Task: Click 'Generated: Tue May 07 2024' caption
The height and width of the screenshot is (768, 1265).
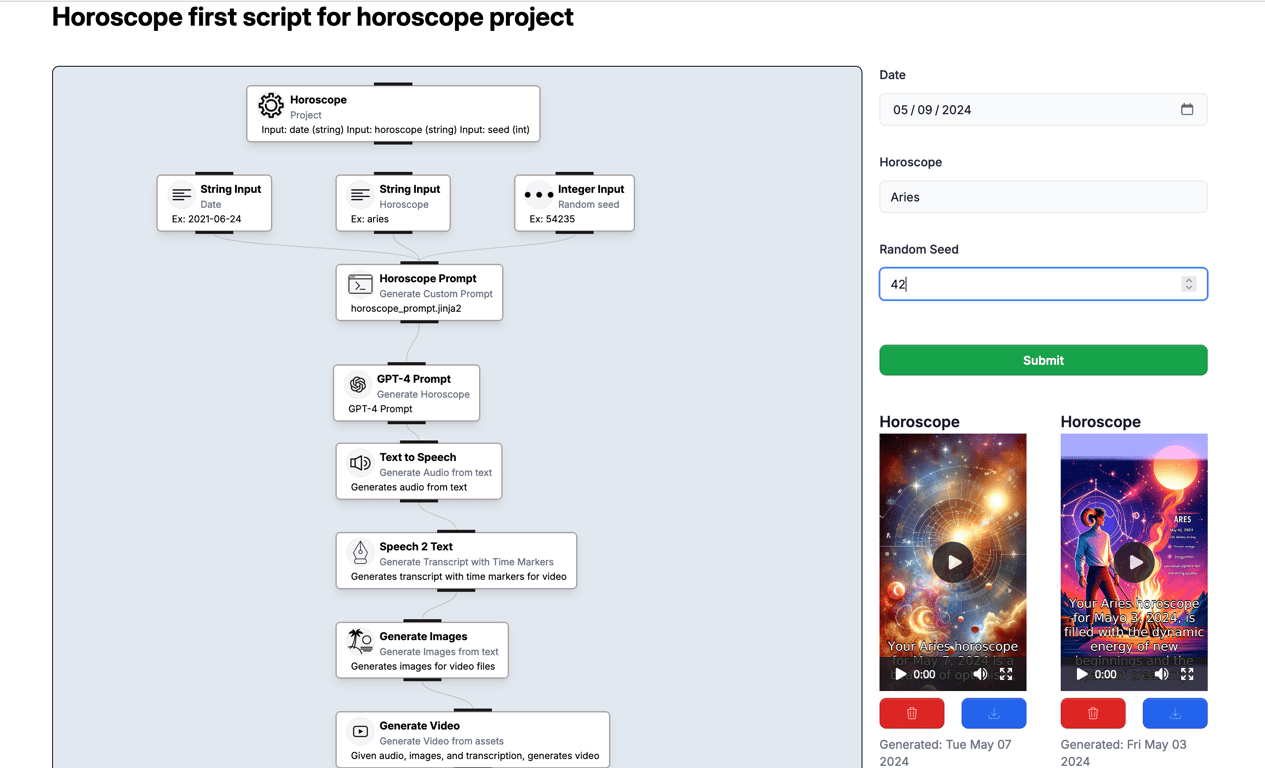Action: [x=945, y=752]
